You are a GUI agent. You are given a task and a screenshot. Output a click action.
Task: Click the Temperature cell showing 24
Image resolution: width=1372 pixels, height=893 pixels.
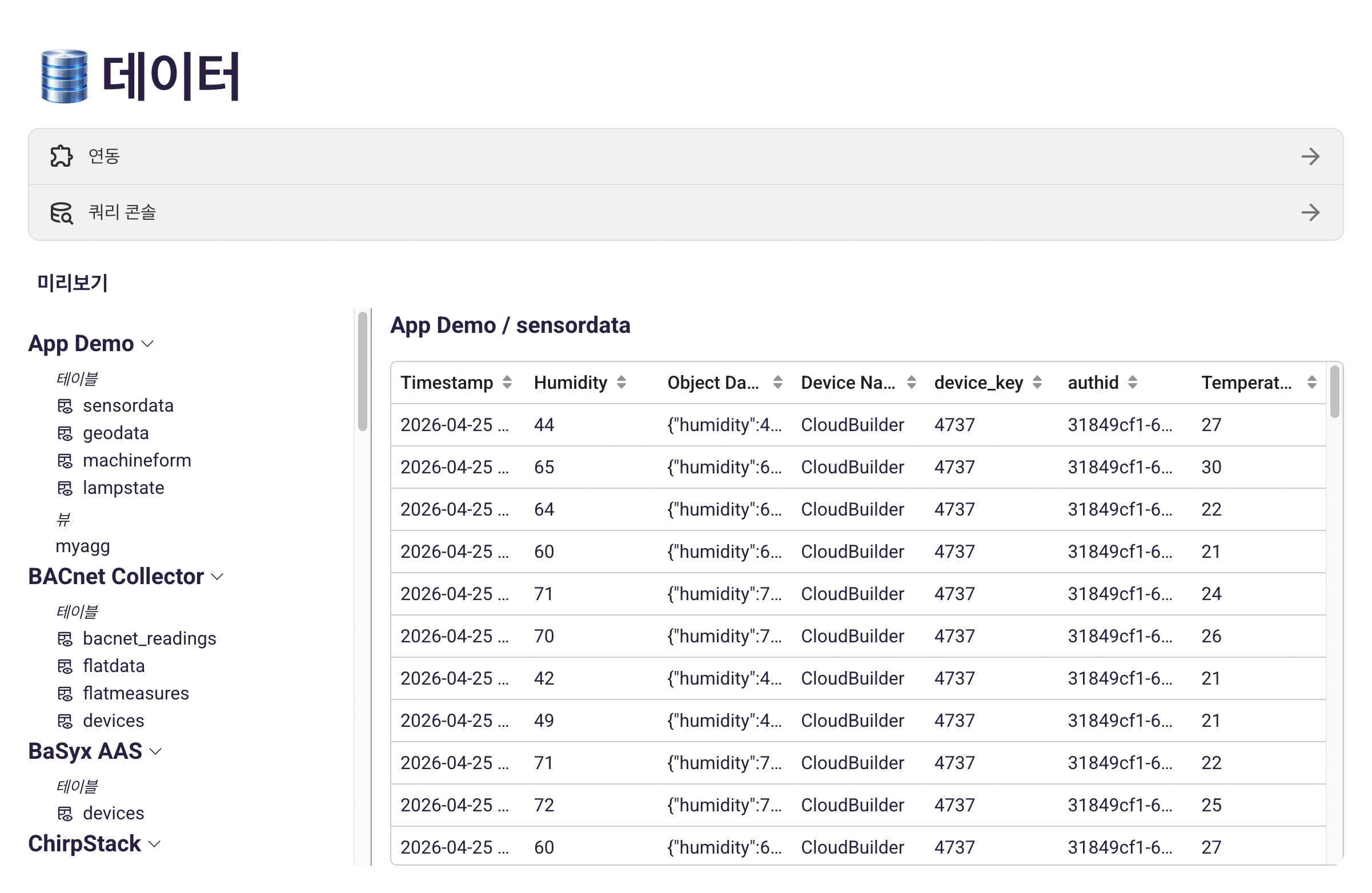tap(1211, 594)
